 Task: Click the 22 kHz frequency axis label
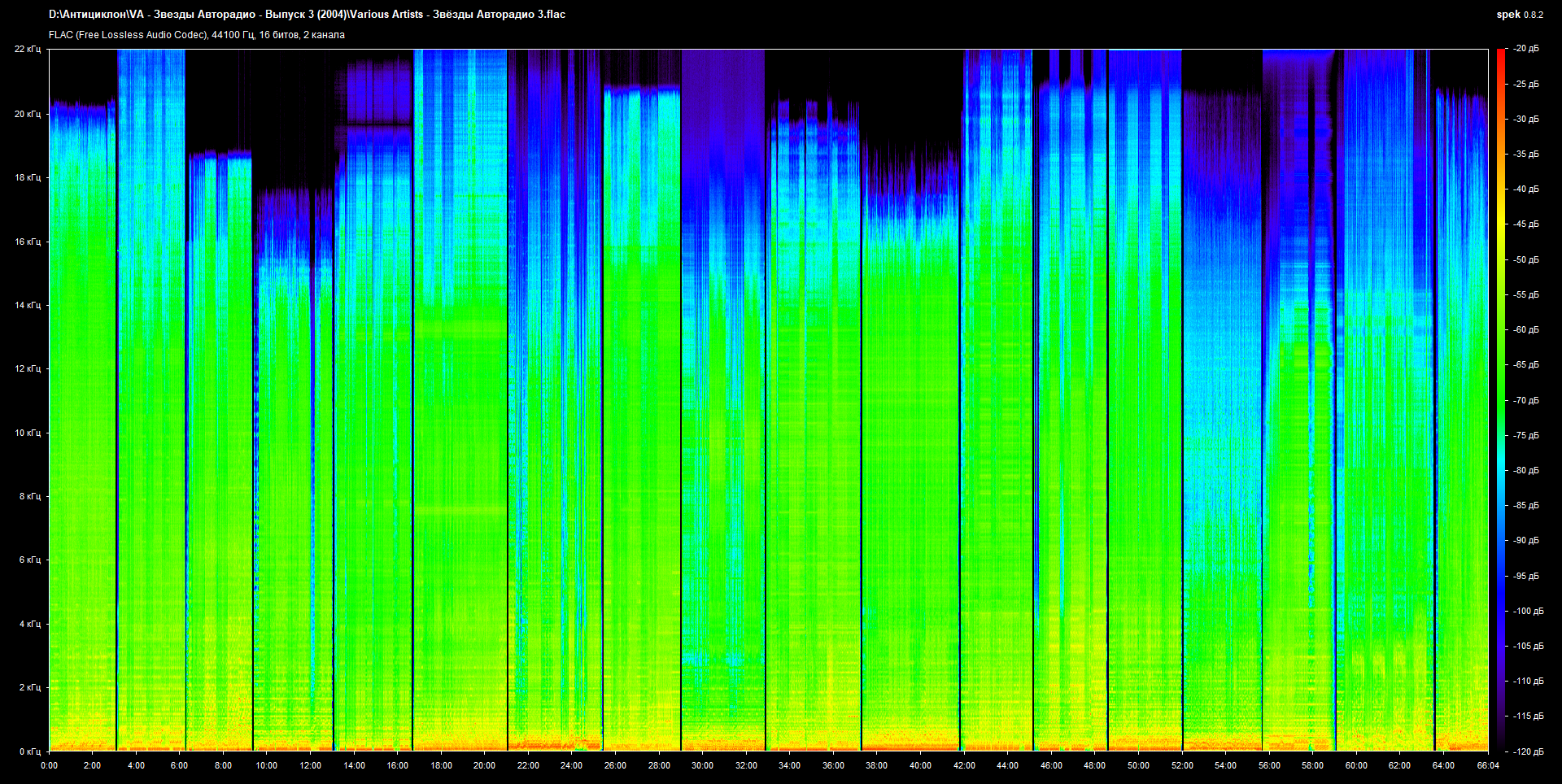tap(28, 50)
